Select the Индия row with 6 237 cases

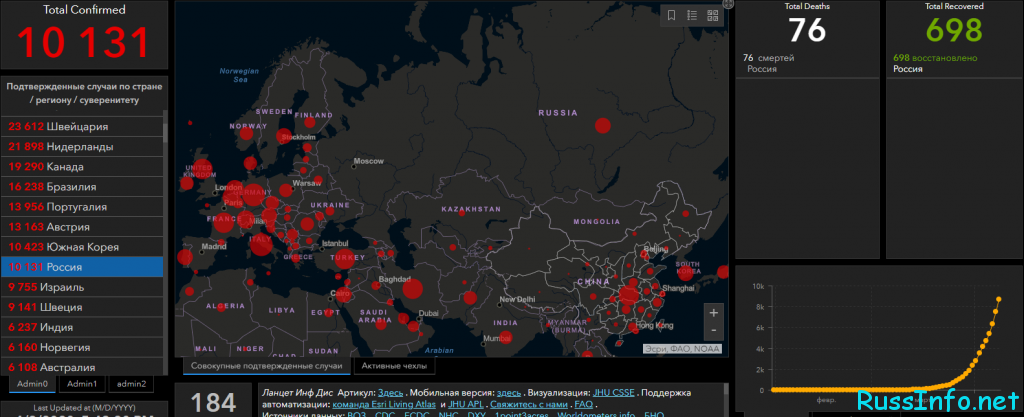point(82,328)
